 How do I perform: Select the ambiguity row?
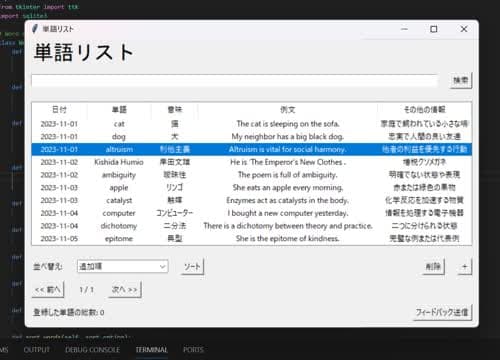[x=252, y=175]
